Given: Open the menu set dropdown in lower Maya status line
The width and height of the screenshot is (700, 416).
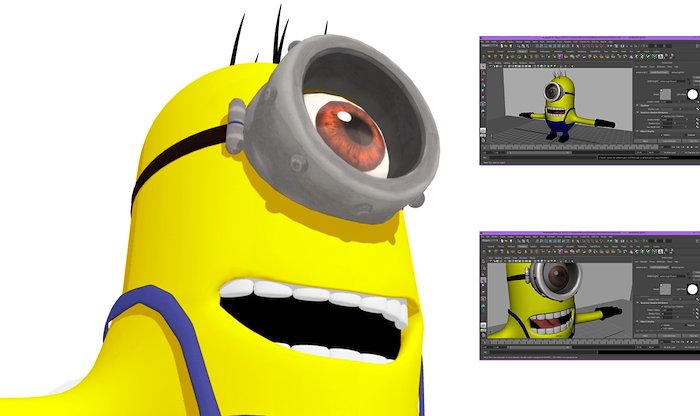Looking at the screenshot, I should tap(490, 241).
